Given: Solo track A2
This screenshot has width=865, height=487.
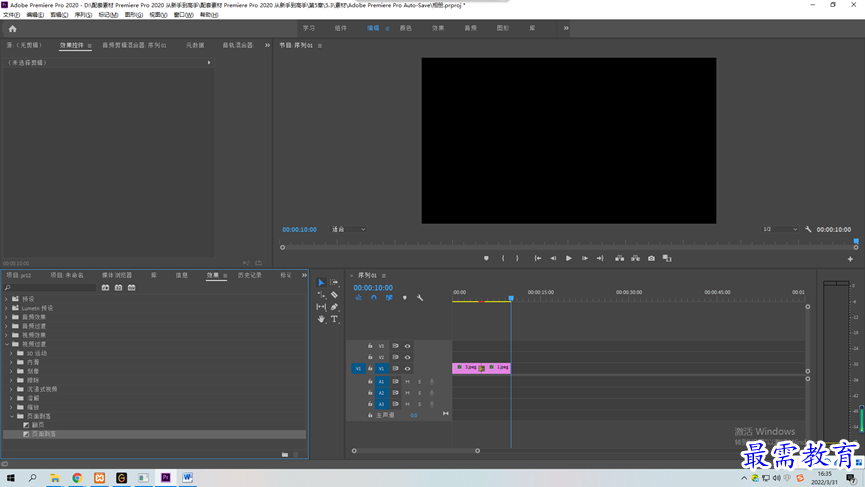Looking at the screenshot, I should tap(419, 393).
